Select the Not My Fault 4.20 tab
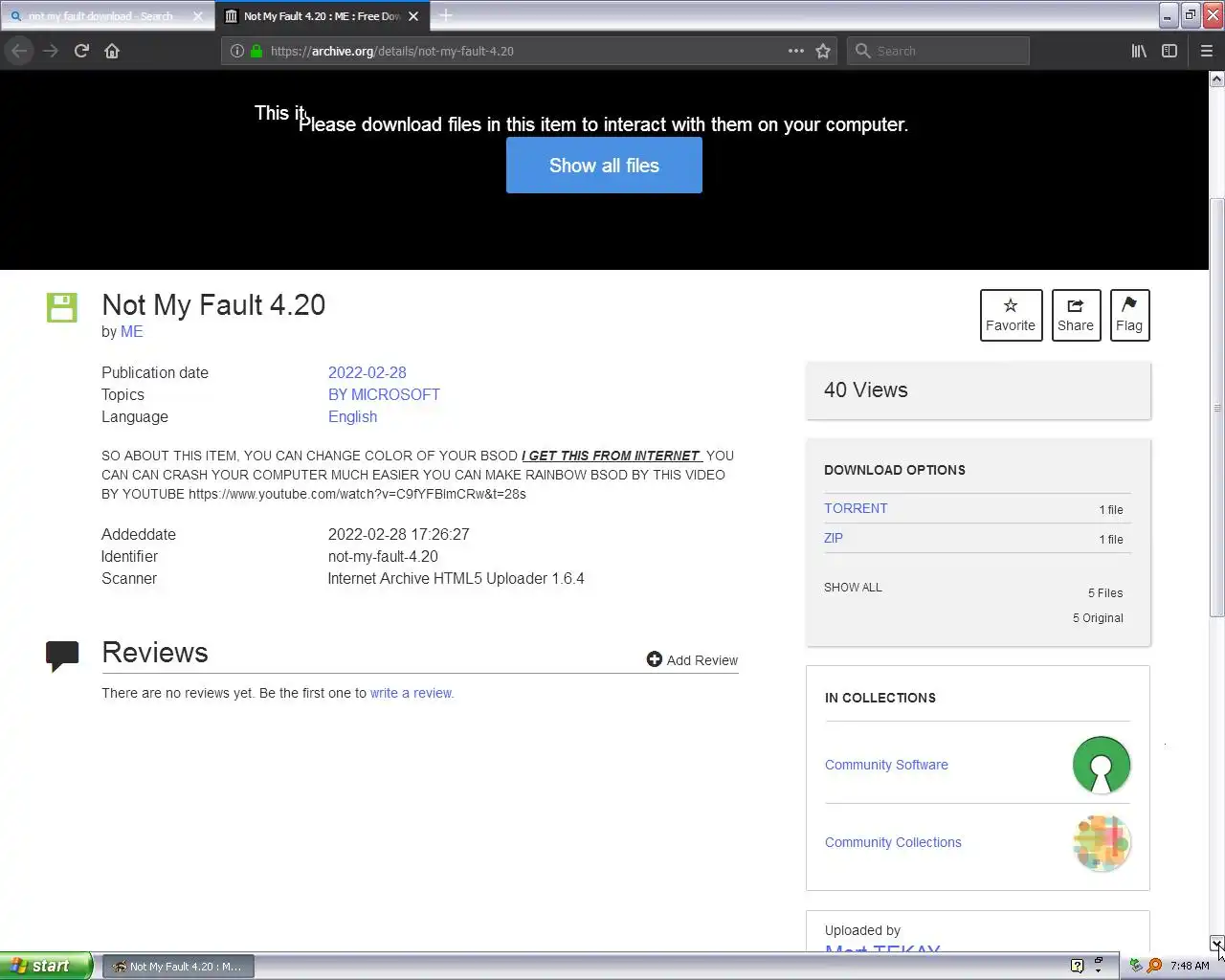 tap(322, 16)
